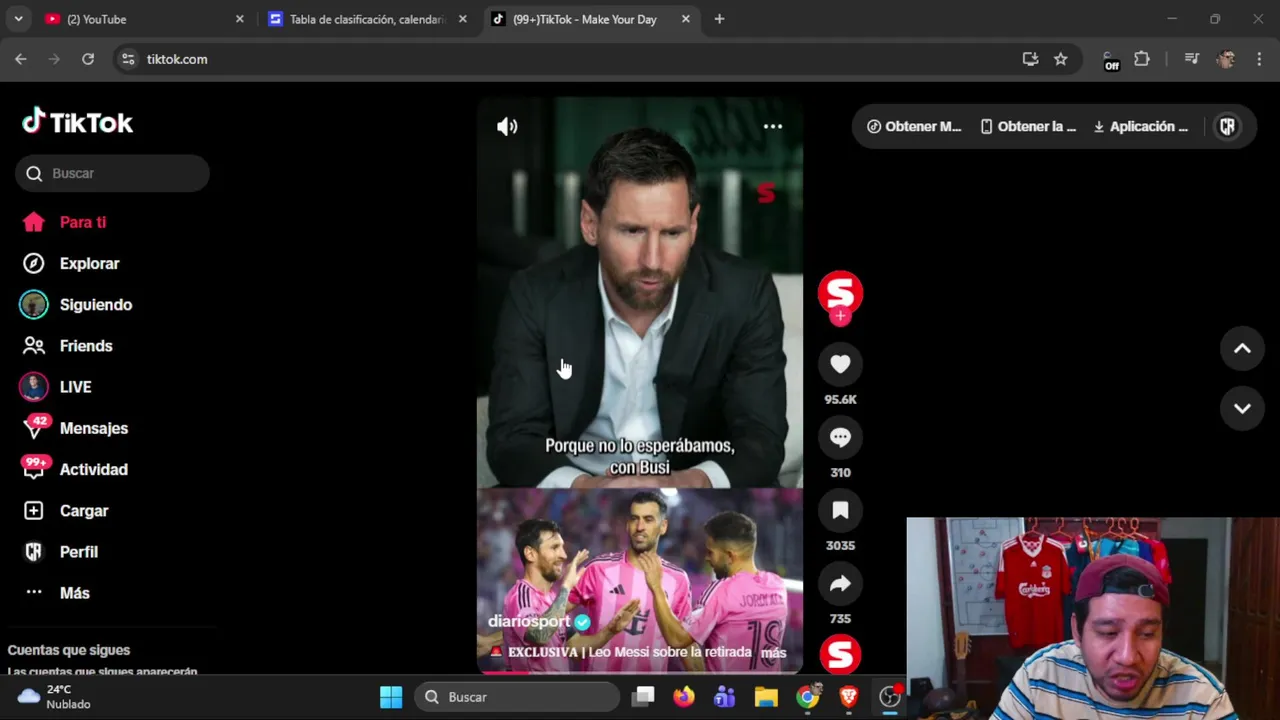Share the video using the arrow icon
This screenshot has height=720, width=1280.
pos(840,584)
